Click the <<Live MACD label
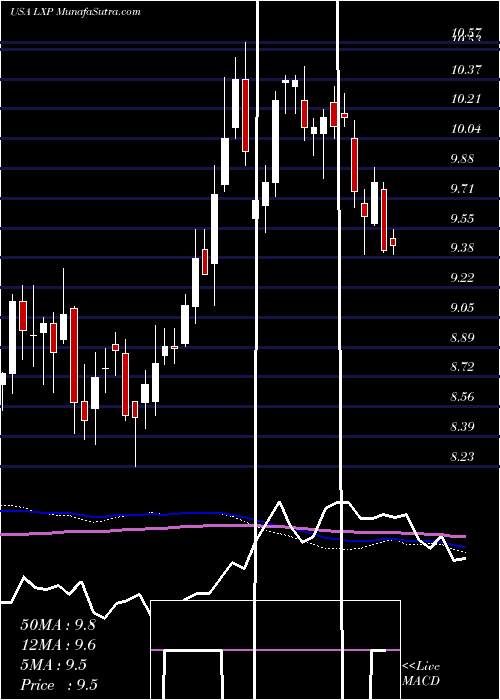The image size is (500, 700). (x=421, y=673)
